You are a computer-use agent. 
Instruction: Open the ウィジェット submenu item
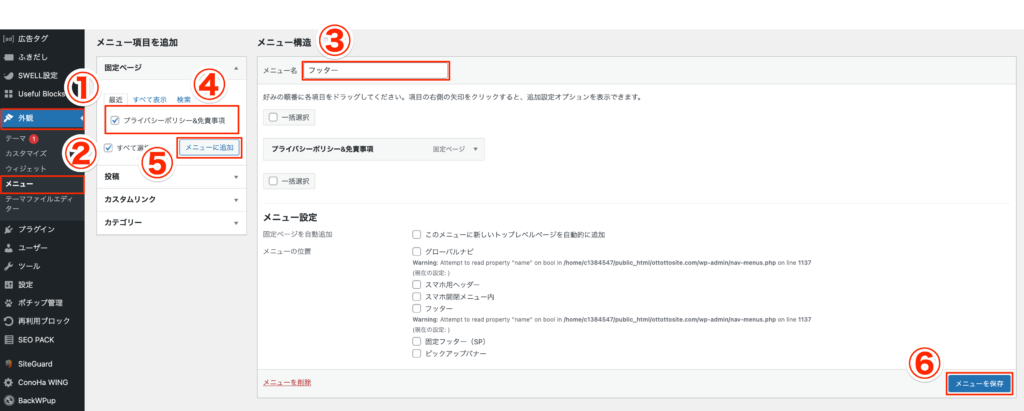tap(25, 169)
